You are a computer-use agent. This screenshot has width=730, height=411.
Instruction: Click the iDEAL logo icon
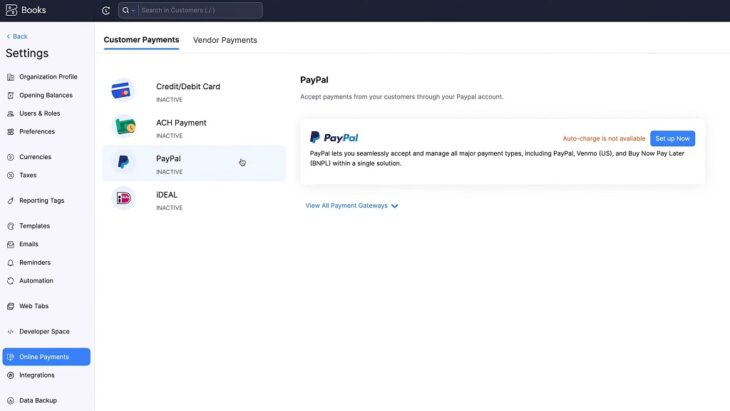123,198
